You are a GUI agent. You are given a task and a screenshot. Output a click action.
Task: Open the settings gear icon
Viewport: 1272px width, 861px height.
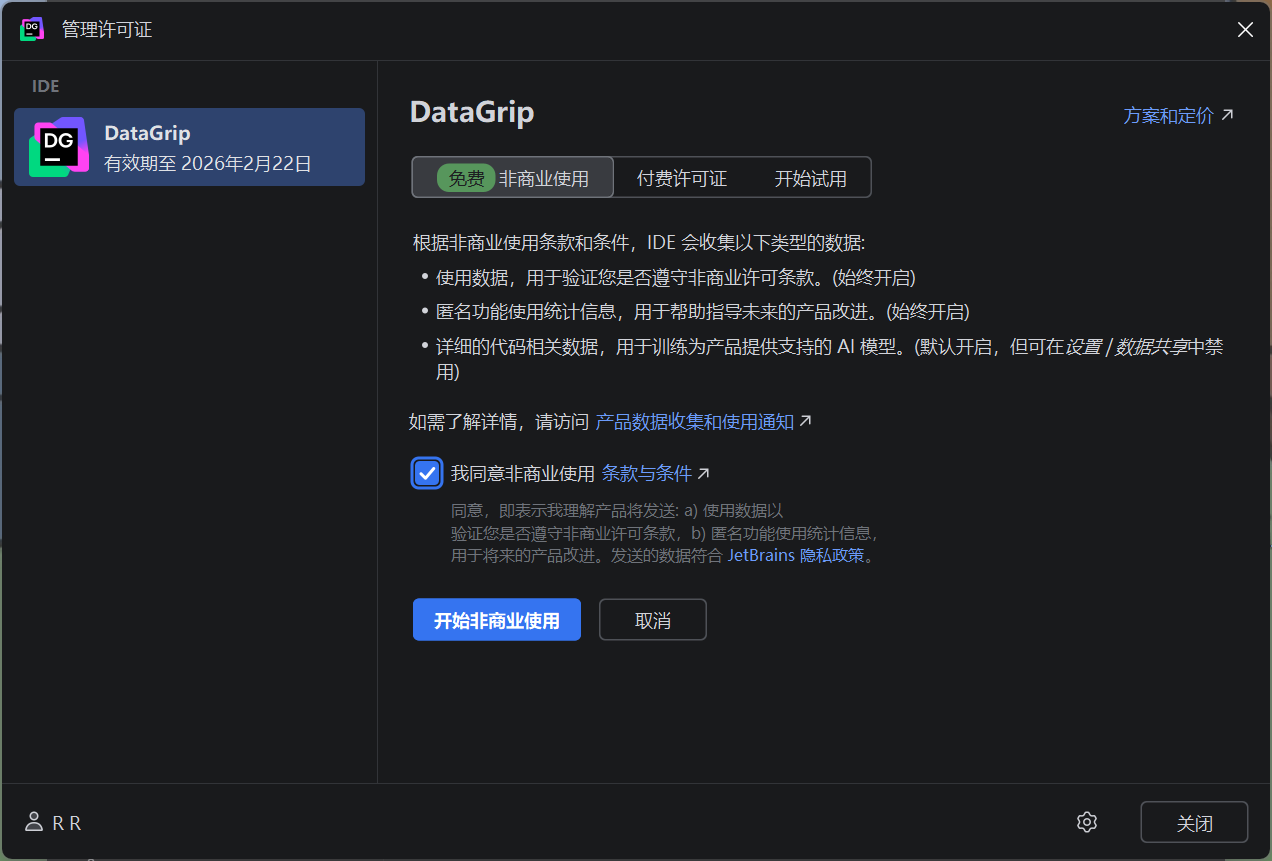[x=1087, y=822]
